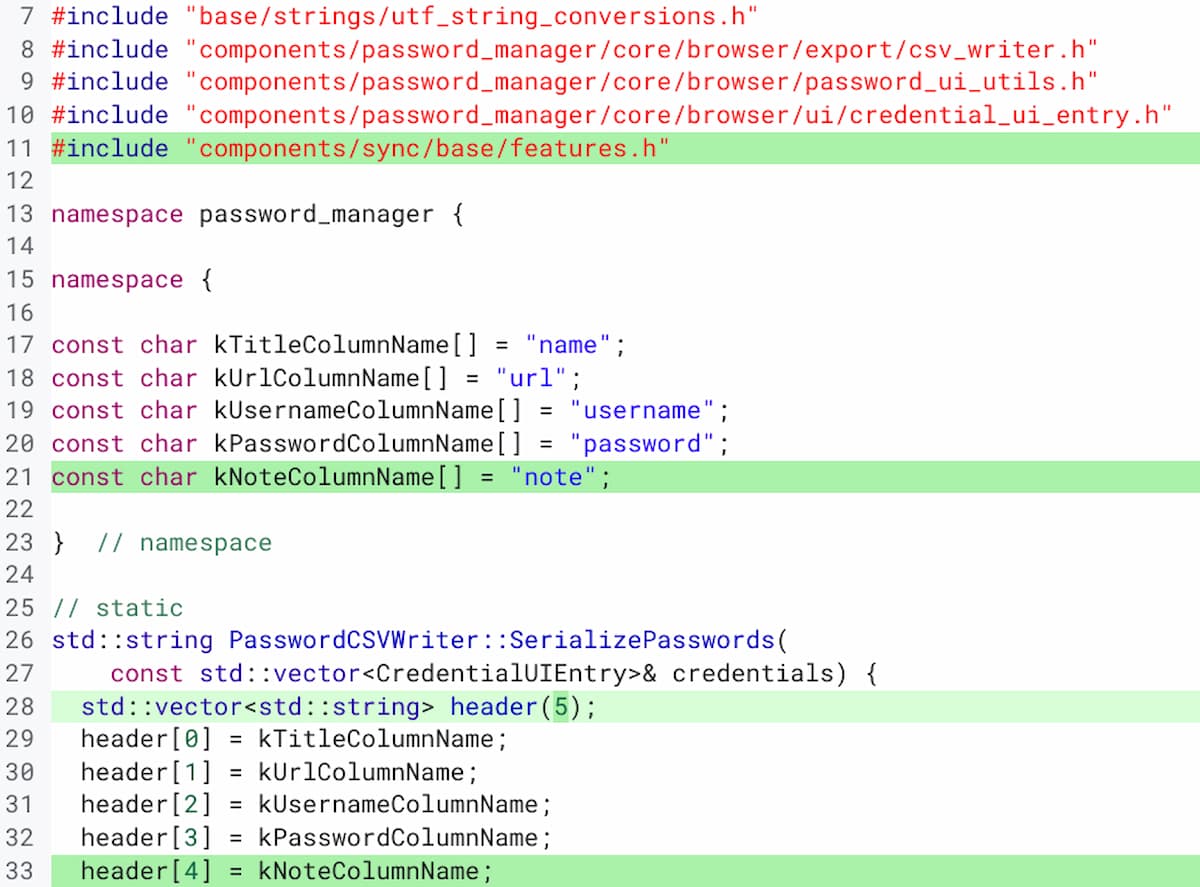Click the highlighted 5 in header(5)

tap(560, 708)
